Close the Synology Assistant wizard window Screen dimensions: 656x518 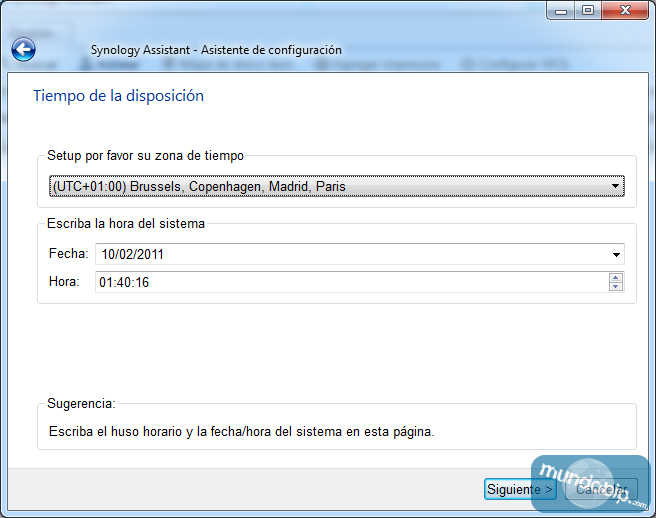pos(625,10)
